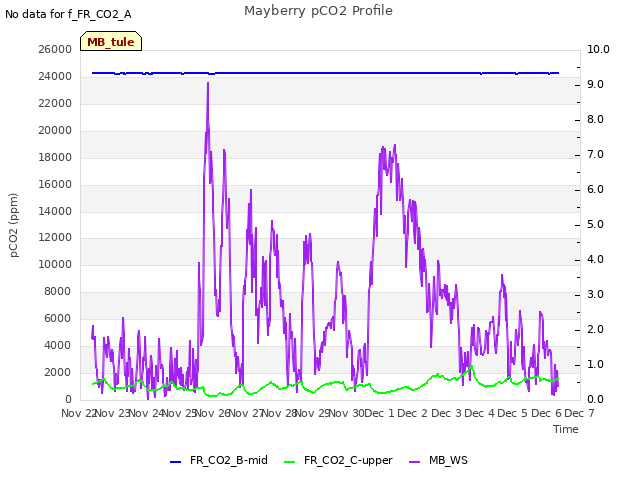Screen dimensions: 640x480
Task: Click the Dec 4 date tick label
Action: (480, 413)
